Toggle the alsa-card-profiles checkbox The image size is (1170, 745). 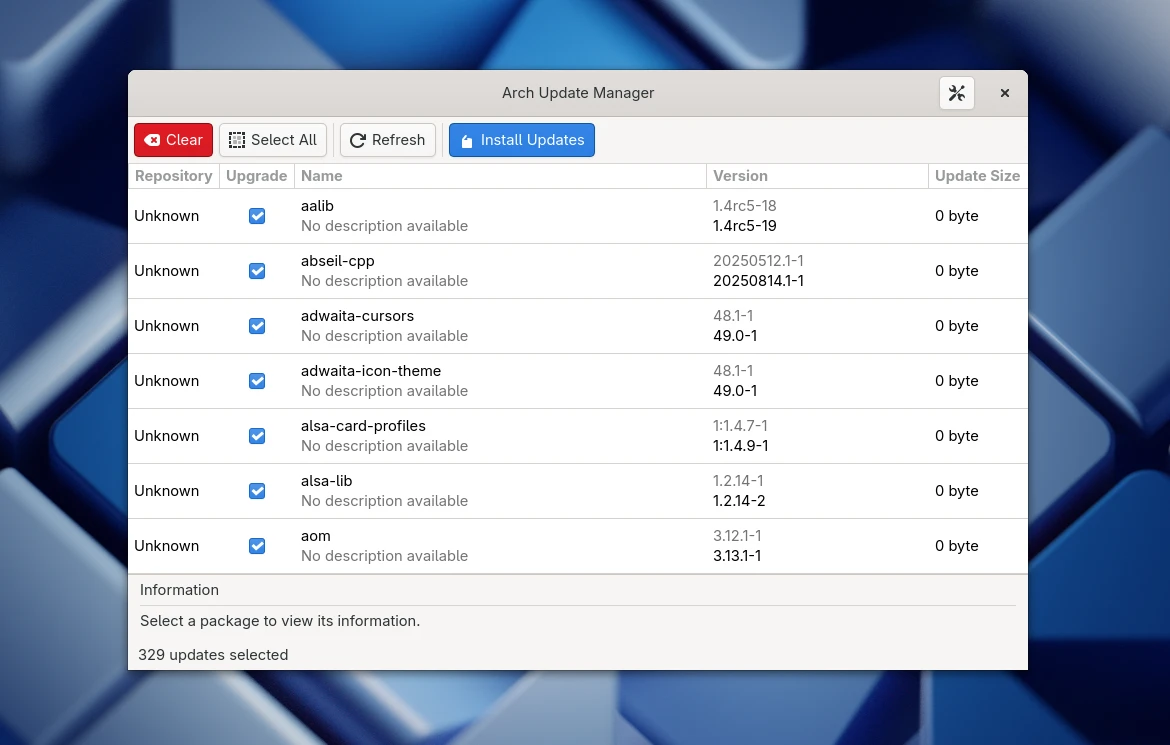257,435
